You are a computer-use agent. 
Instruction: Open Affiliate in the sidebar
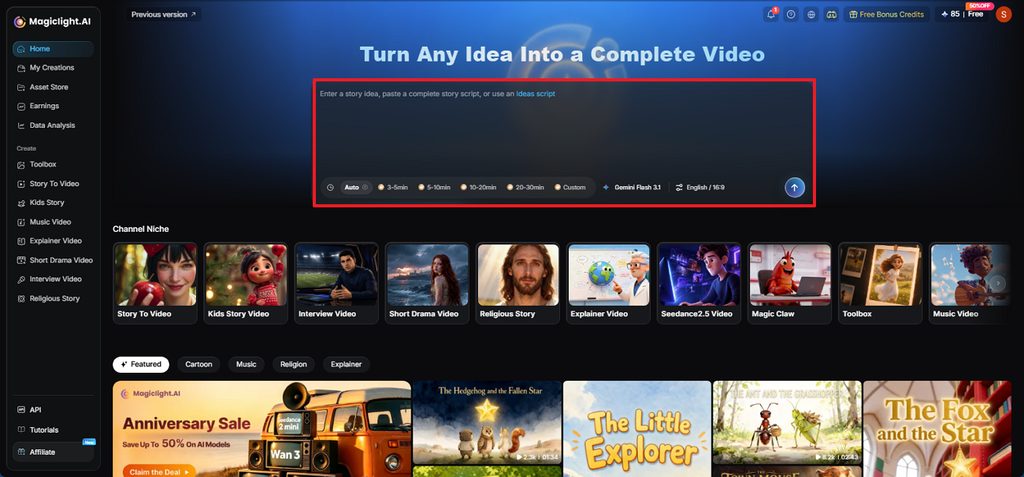click(x=53, y=452)
